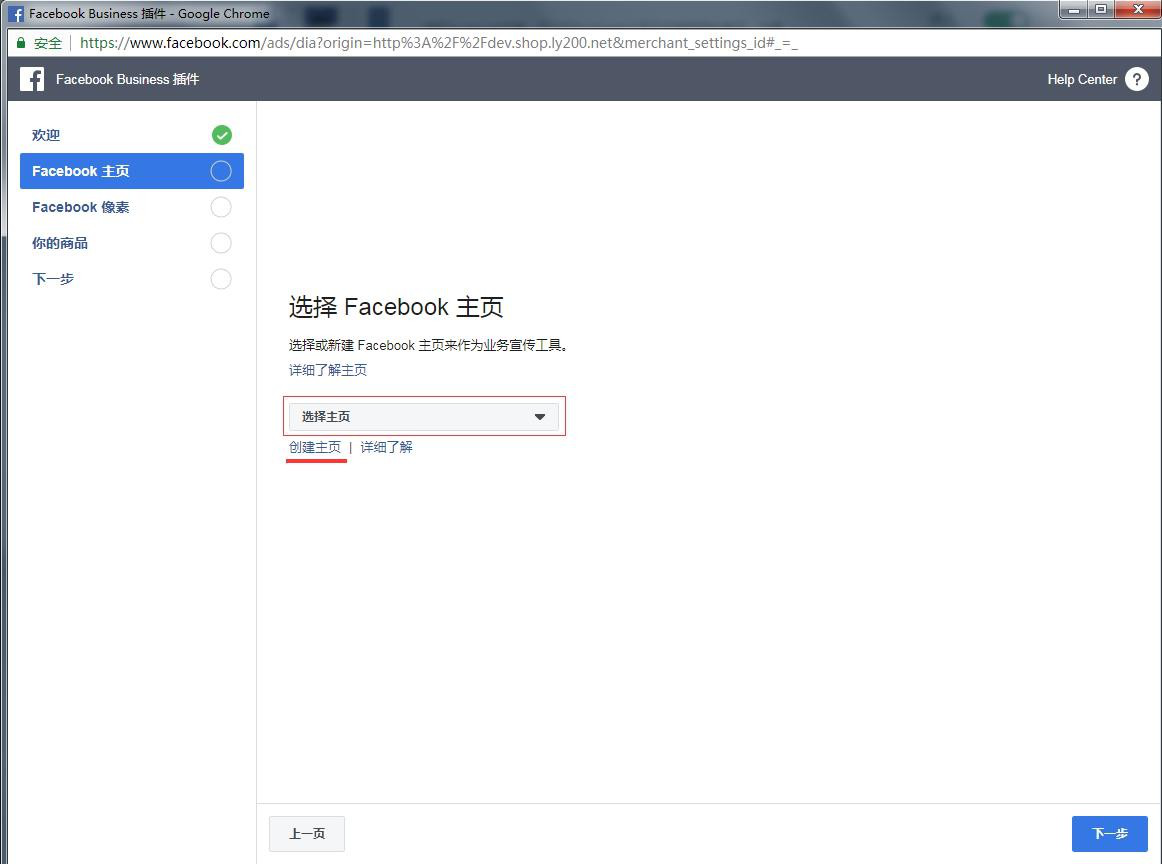
Task: Select the Facebook 主页 step
Action: pyautogui.click(x=132, y=171)
